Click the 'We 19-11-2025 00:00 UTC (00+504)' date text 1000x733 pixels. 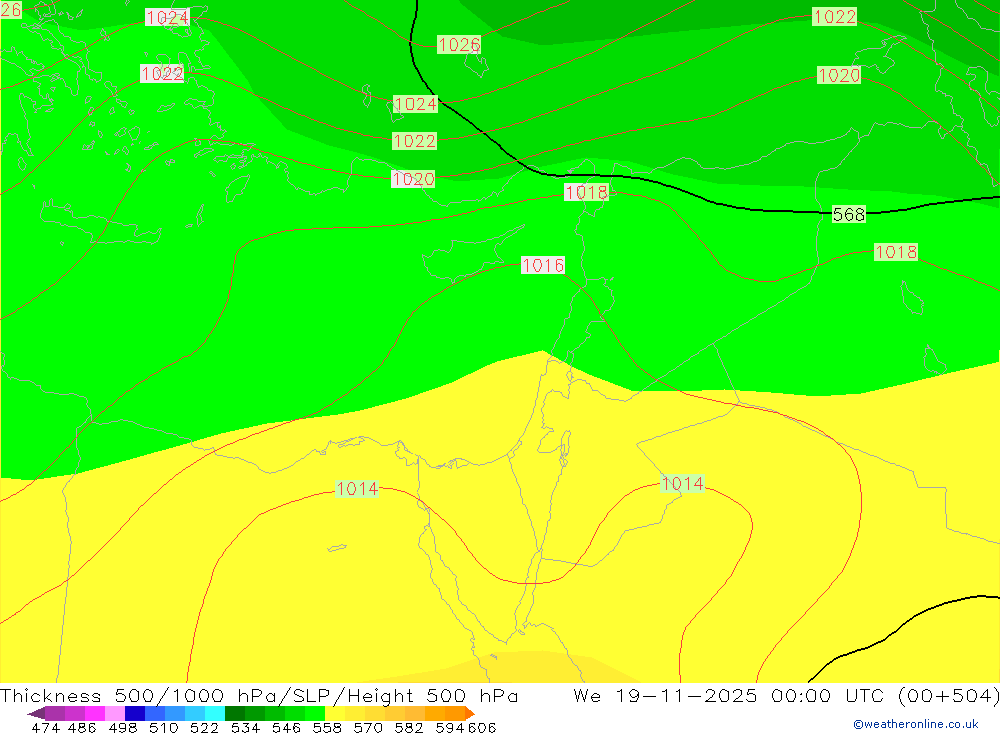pyautogui.click(x=786, y=695)
